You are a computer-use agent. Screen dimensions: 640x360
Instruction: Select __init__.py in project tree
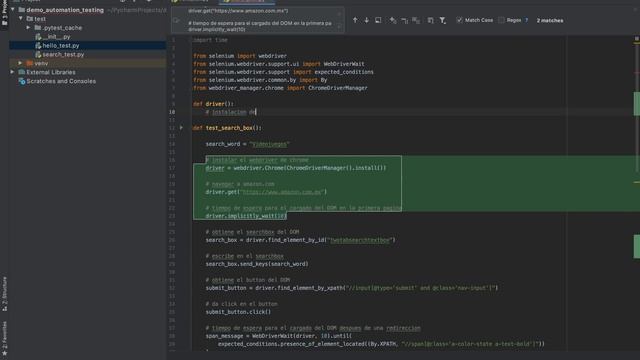point(56,37)
